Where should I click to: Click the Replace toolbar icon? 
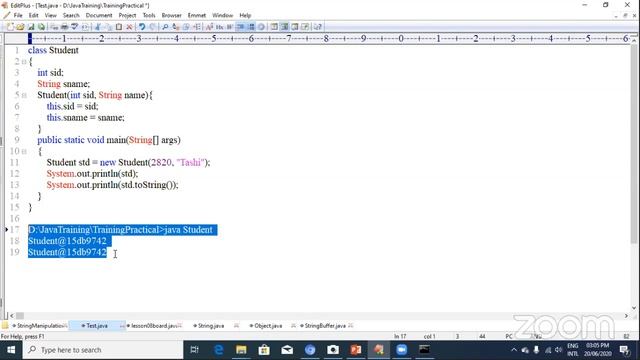point(176,27)
